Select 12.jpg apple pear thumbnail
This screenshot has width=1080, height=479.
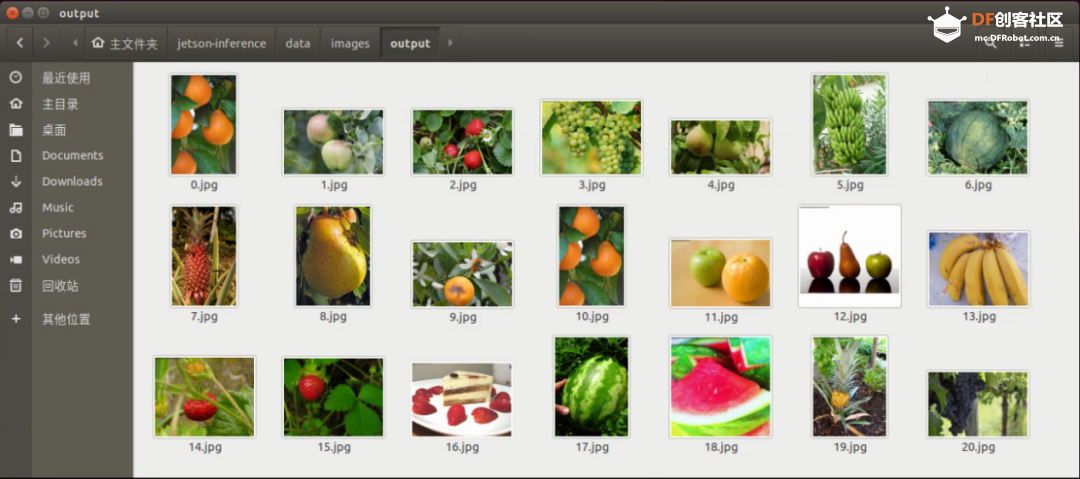click(850, 256)
